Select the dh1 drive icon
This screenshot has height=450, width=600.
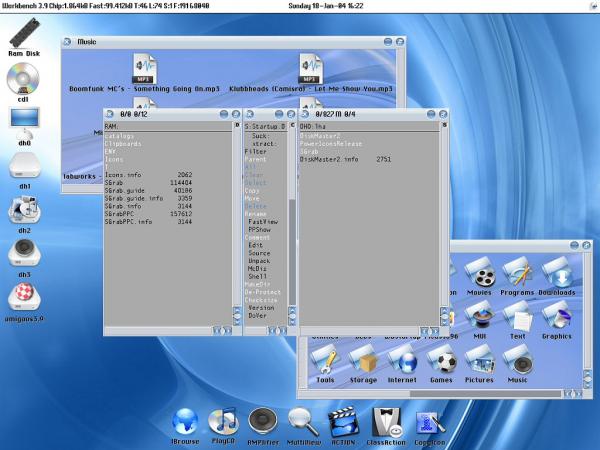click(x=24, y=166)
